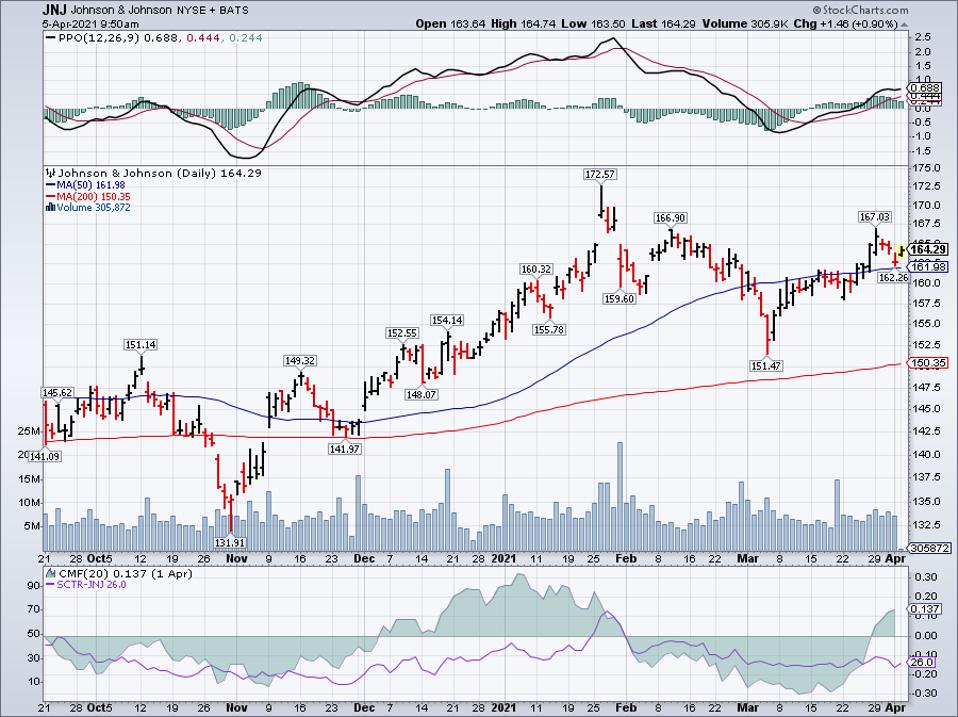Click the JNJ ticker symbol in header
This screenshot has height=717, width=958.
coord(54,10)
